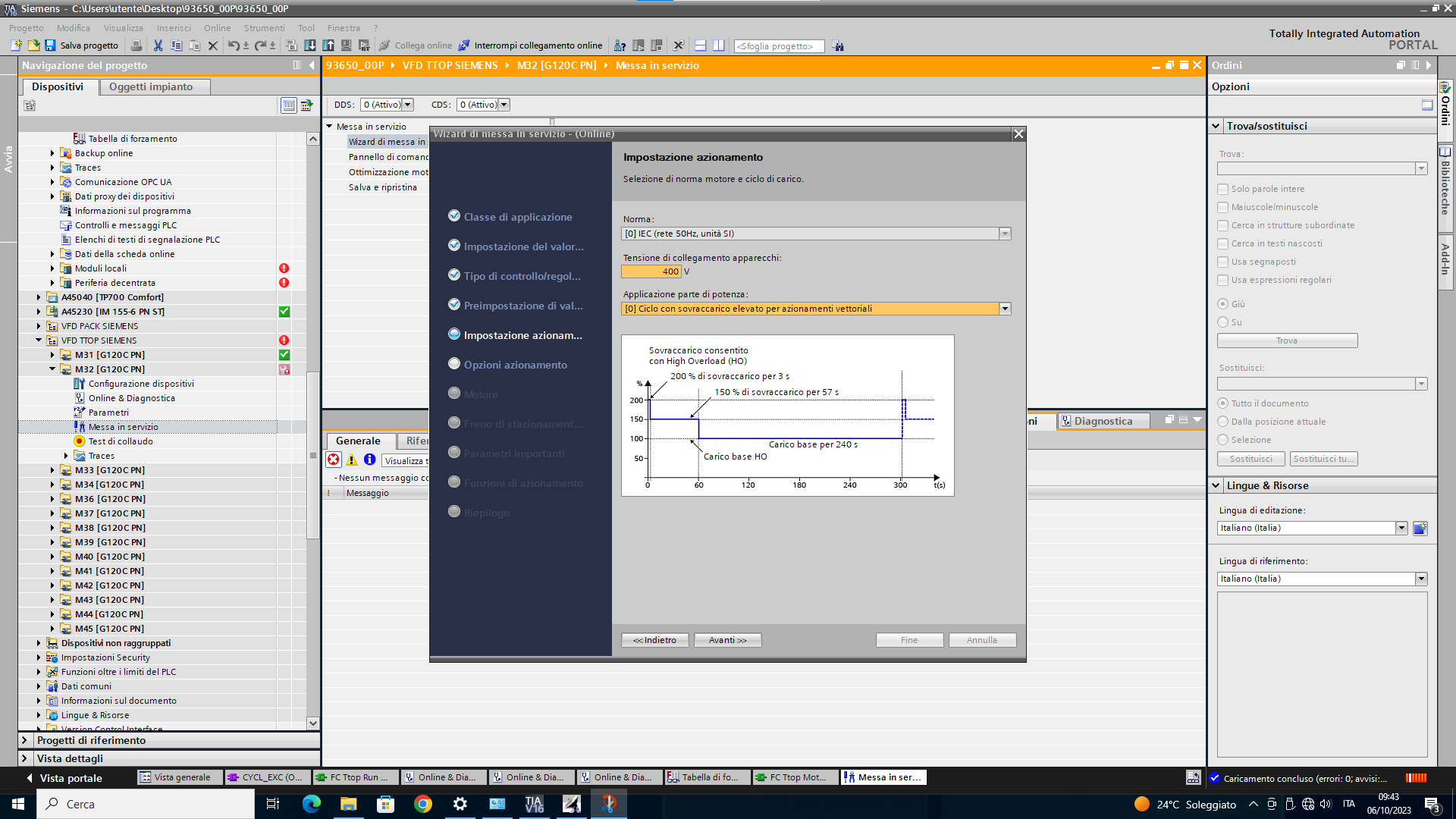This screenshot has width=1456, height=819.
Task: Open Test di collaudo item
Action: (x=120, y=441)
